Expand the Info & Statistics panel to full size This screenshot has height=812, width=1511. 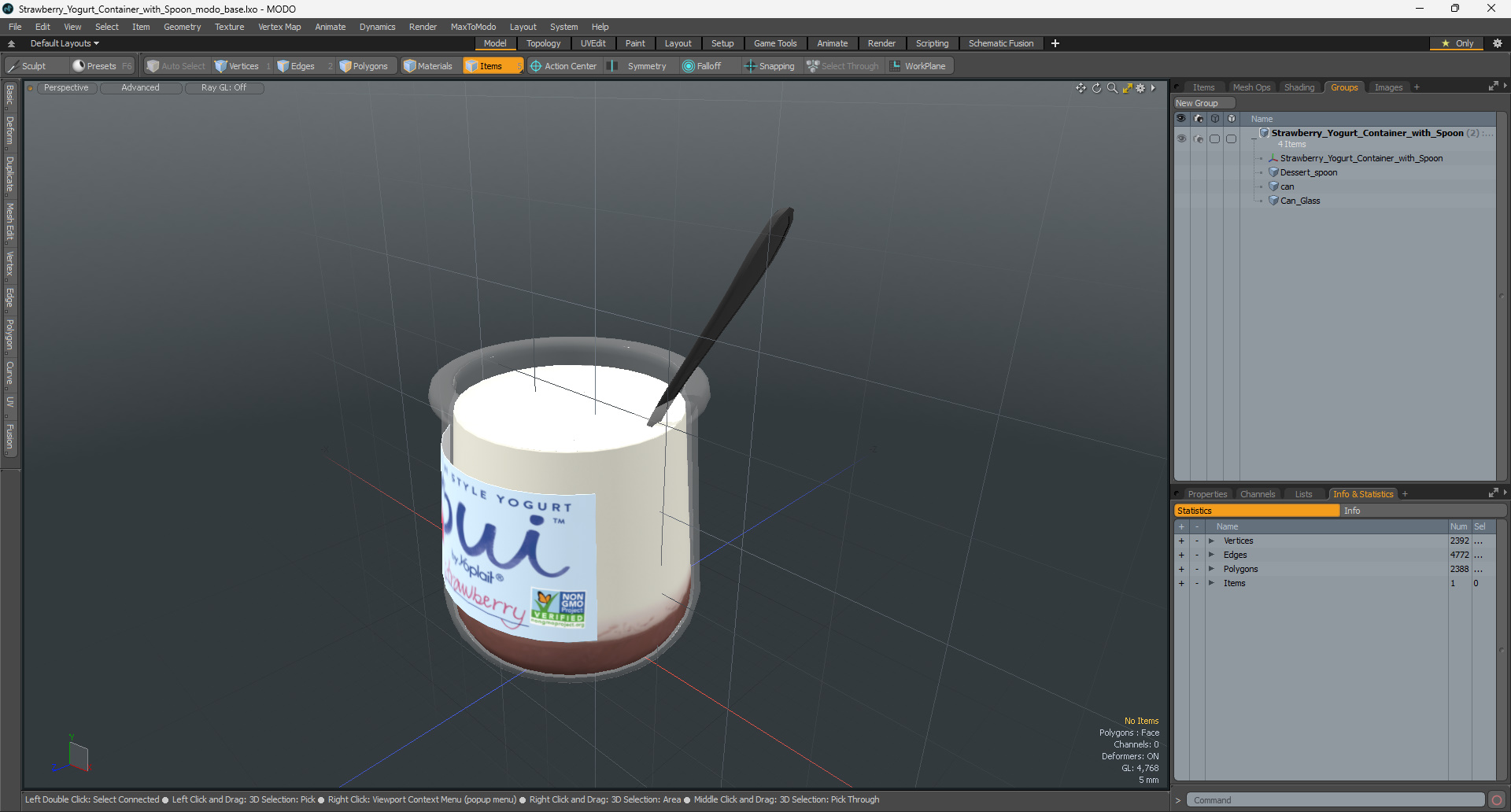pyautogui.click(x=1493, y=493)
